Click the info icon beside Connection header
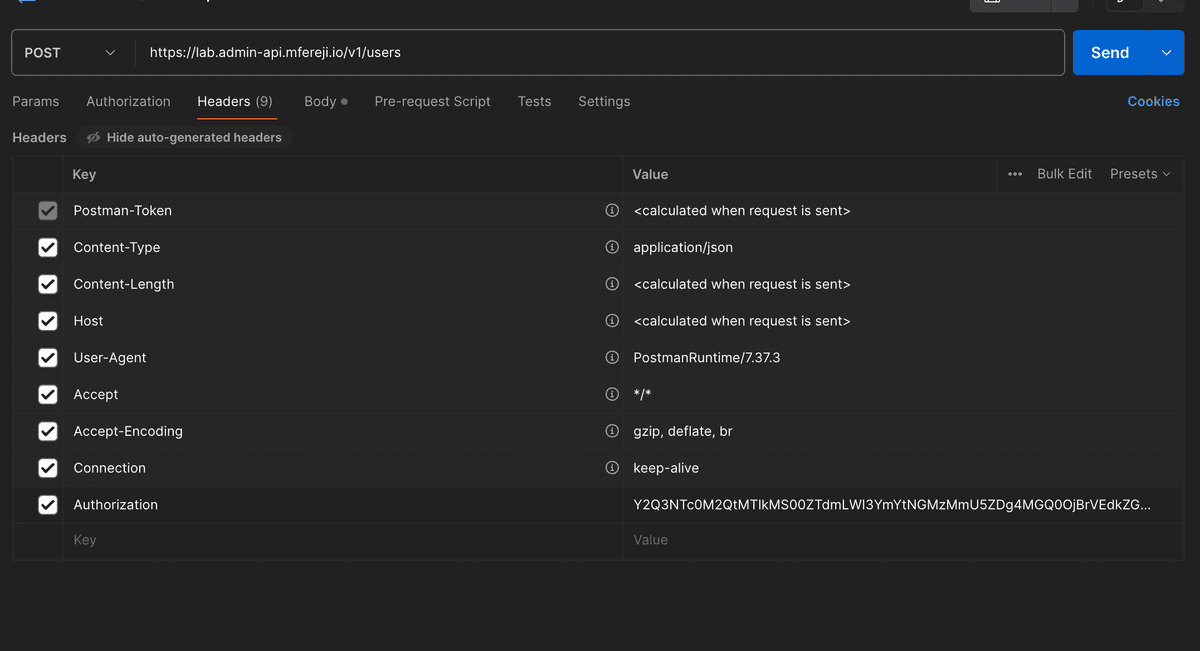 (x=612, y=467)
